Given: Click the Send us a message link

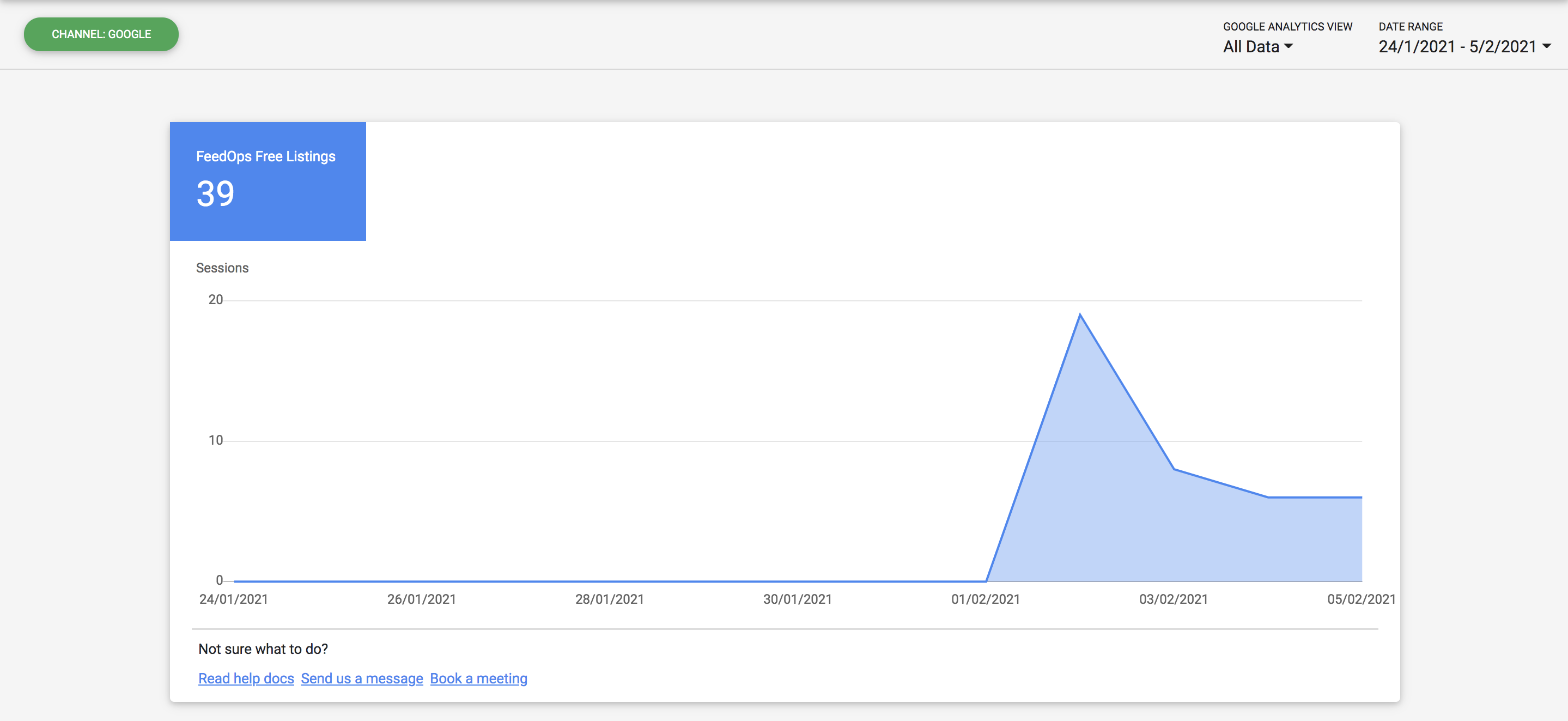Looking at the screenshot, I should (362, 678).
